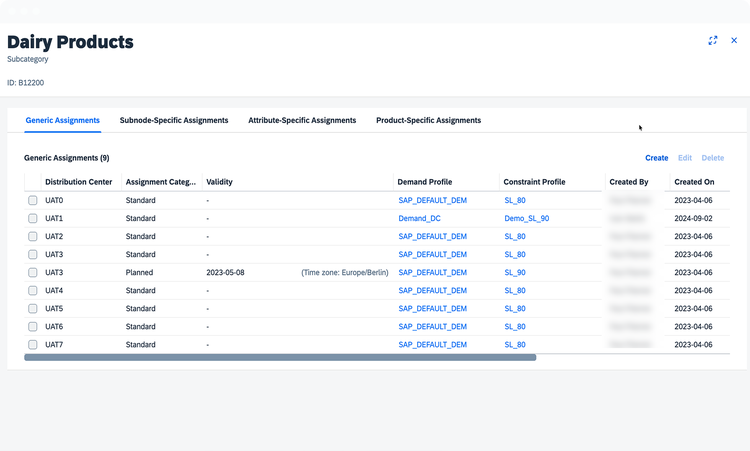Click the ID: B12200 text
This screenshot has width=750, height=451.
(x=25, y=83)
